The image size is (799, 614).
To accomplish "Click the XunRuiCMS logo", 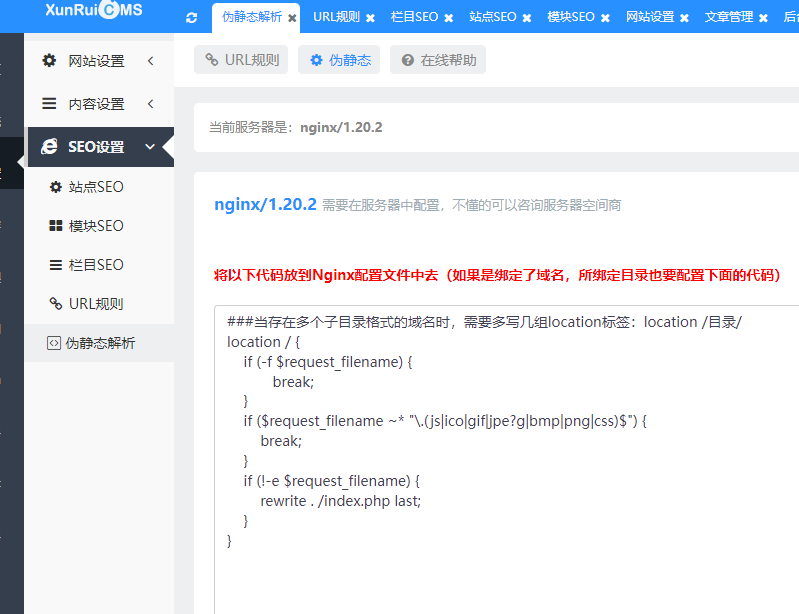I will [x=94, y=10].
